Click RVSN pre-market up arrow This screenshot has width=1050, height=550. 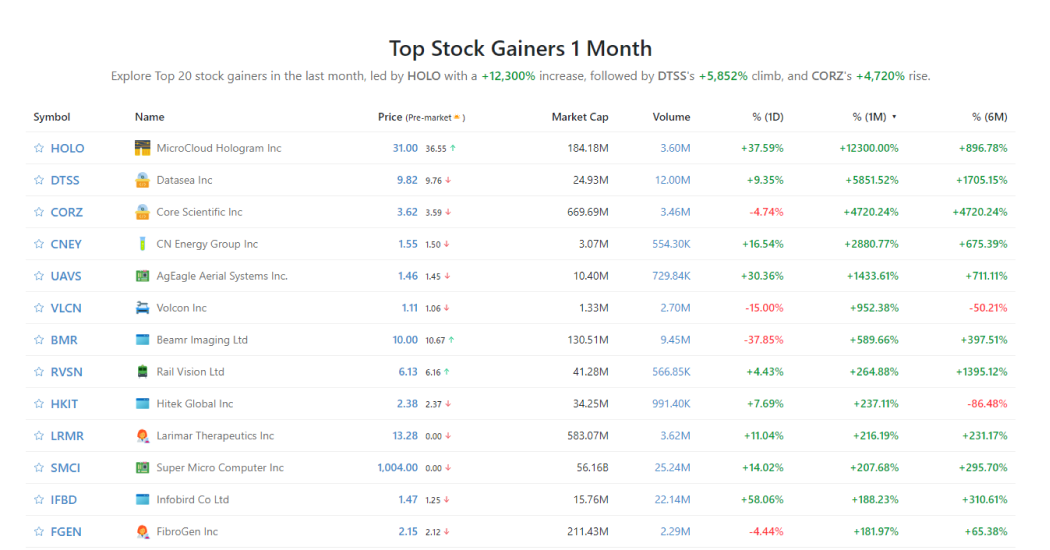[x=447, y=372]
